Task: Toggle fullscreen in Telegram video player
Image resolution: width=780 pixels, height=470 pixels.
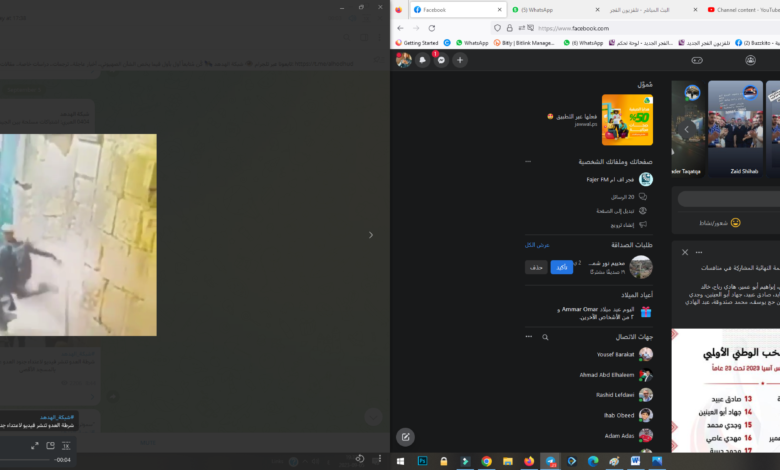Action: click(x=35, y=446)
